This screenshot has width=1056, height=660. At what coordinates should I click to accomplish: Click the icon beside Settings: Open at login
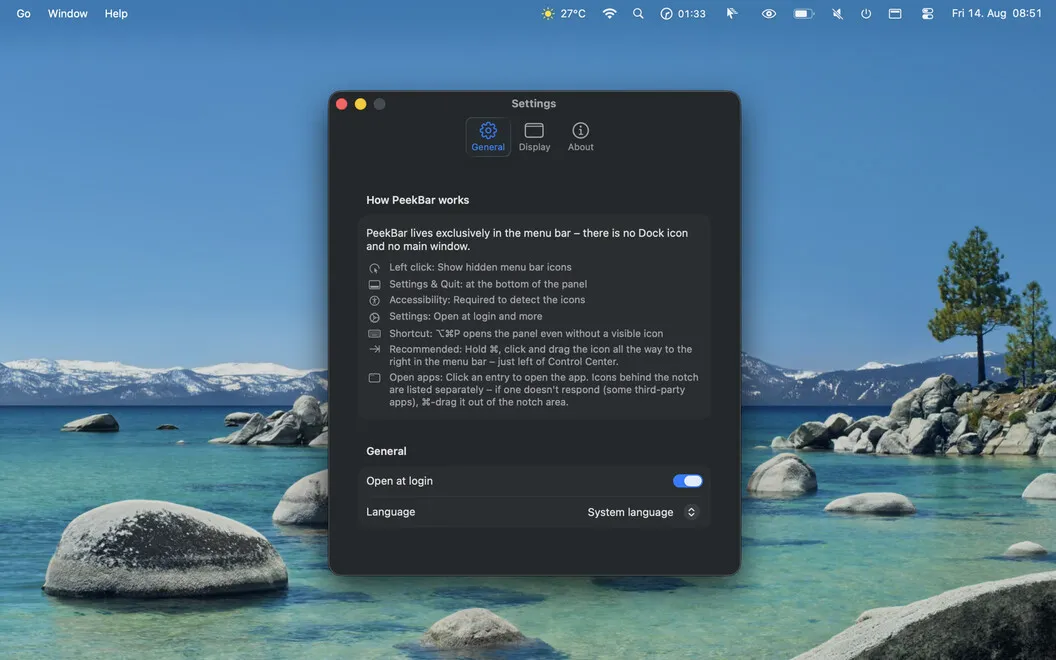374,317
